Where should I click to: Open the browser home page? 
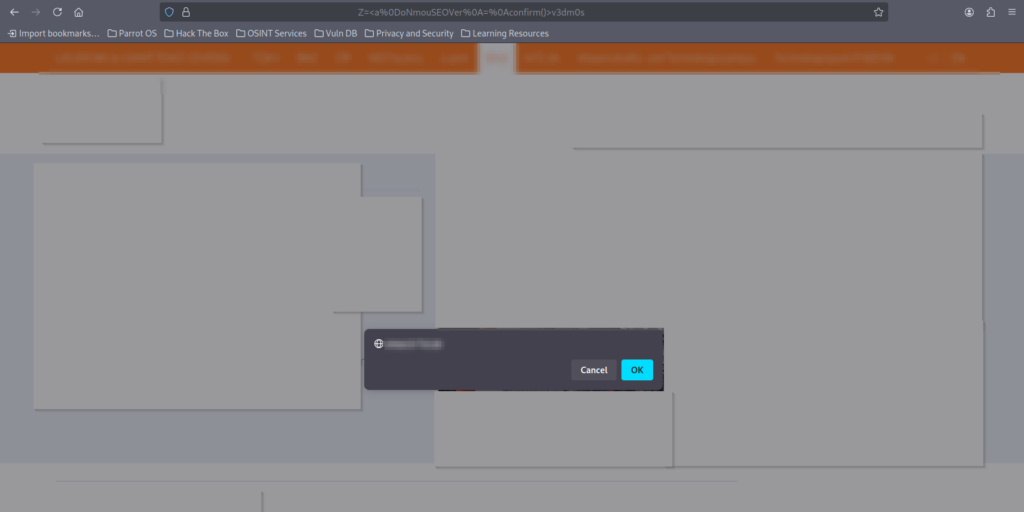coord(78,12)
